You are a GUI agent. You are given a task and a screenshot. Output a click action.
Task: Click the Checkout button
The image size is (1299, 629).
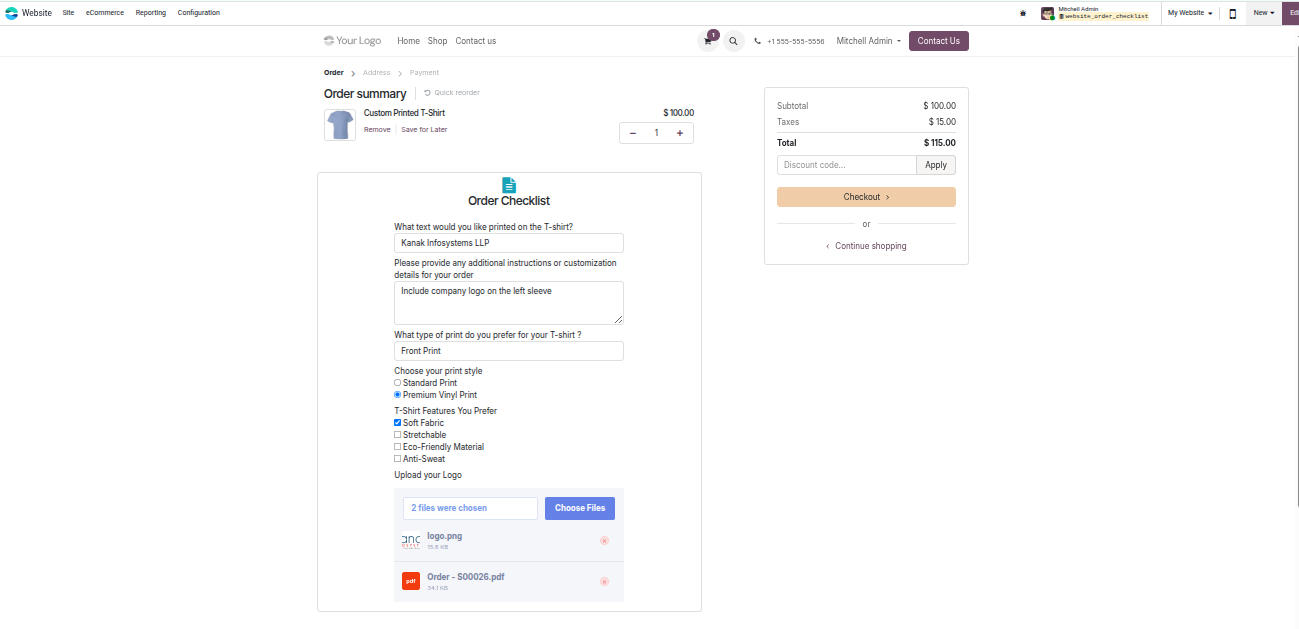[866, 197]
